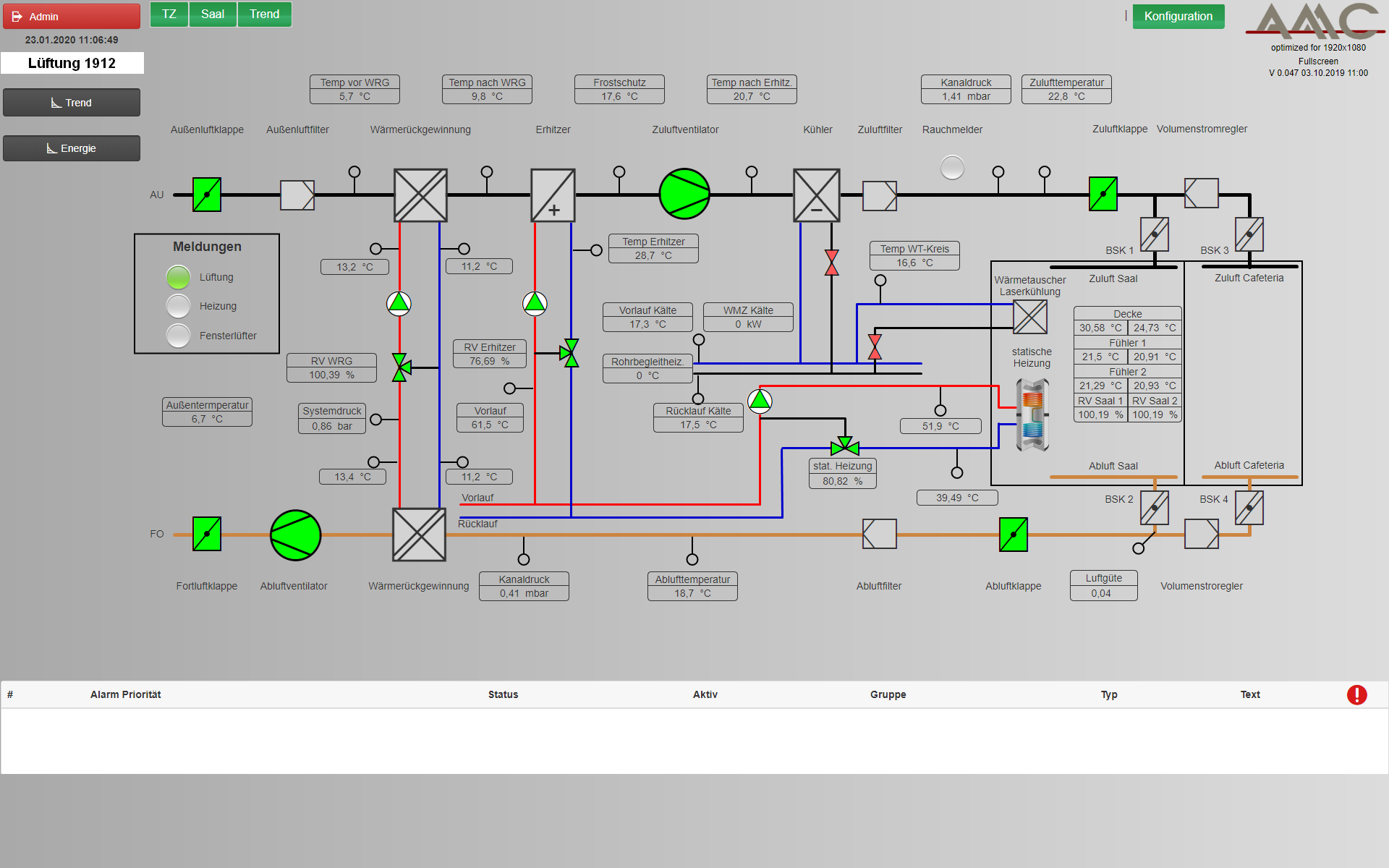Click the Zulufttemperatur value field
1389x868 pixels.
coord(1066,96)
